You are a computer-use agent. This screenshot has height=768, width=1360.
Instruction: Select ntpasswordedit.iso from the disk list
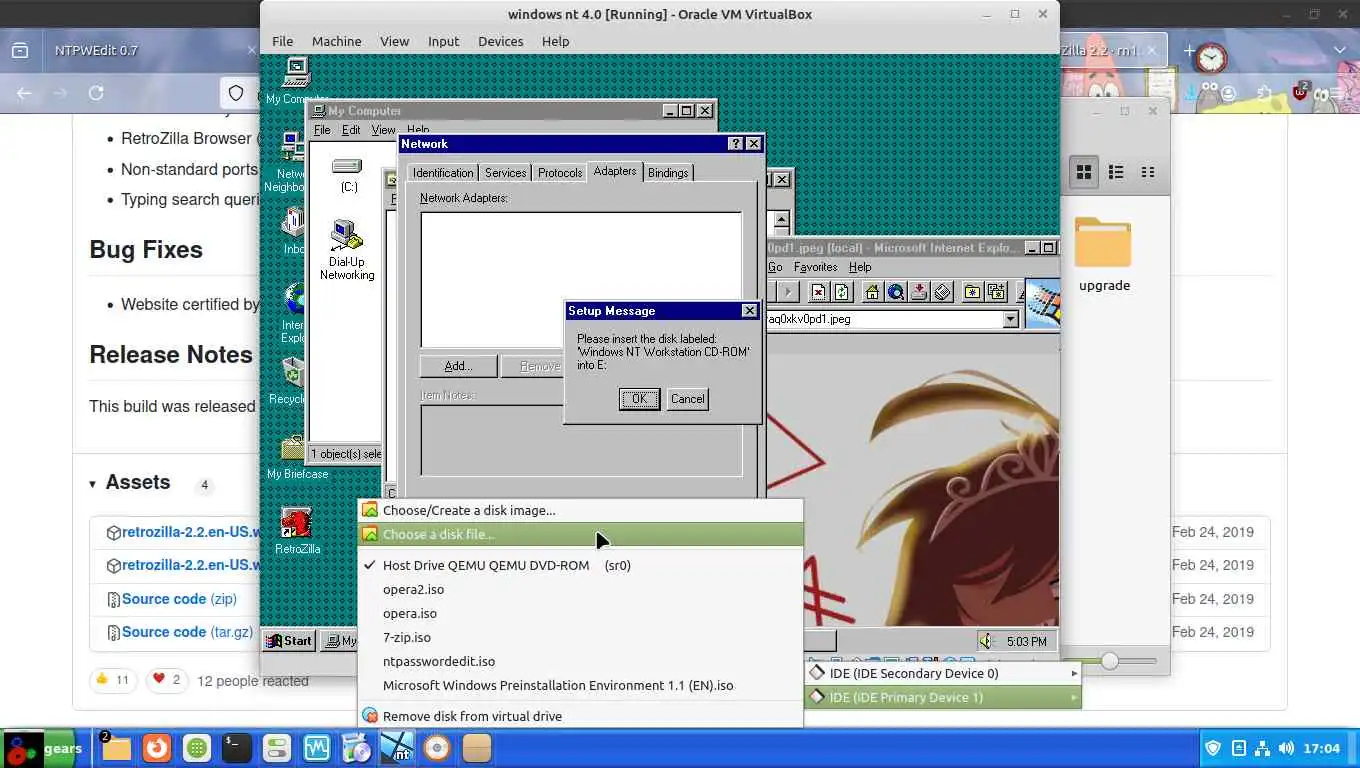[580, 661]
